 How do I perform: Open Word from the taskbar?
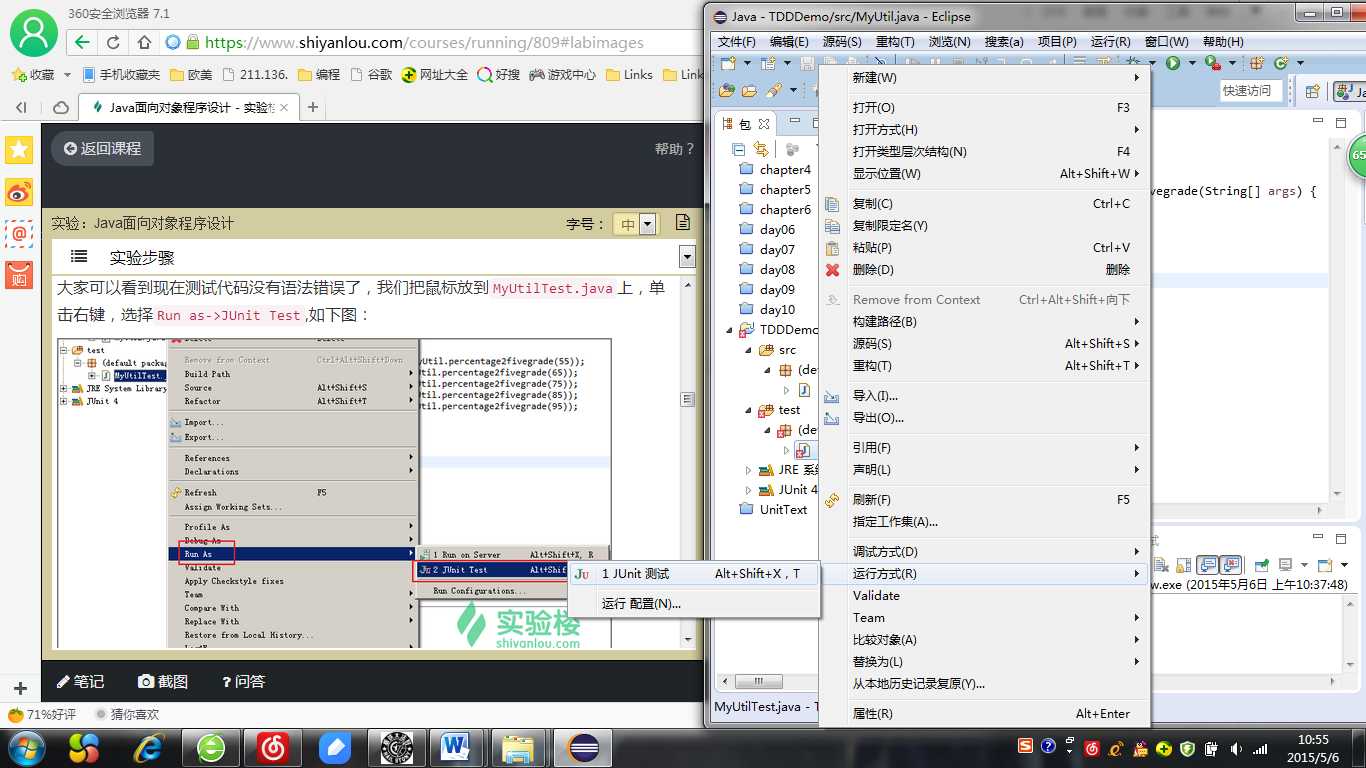click(x=455, y=747)
